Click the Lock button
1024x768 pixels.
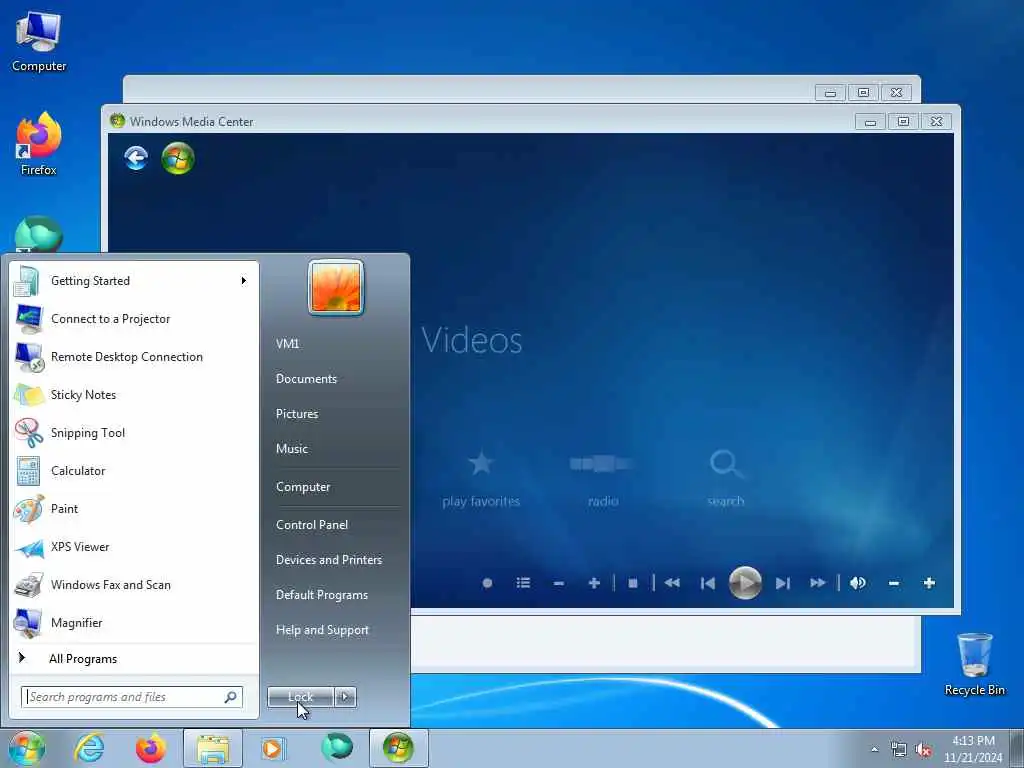[x=300, y=697]
